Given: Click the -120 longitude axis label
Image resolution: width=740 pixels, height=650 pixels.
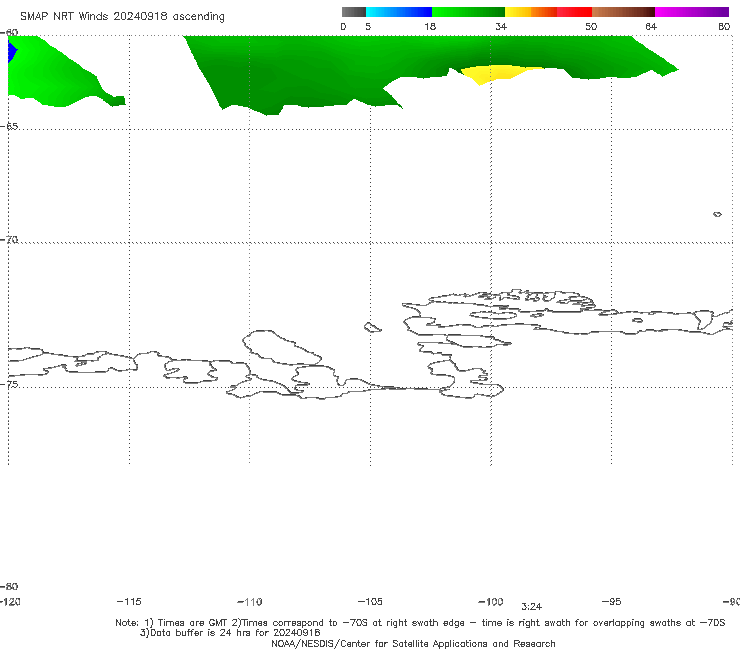Looking at the screenshot, I should pyautogui.click(x=10, y=601).
